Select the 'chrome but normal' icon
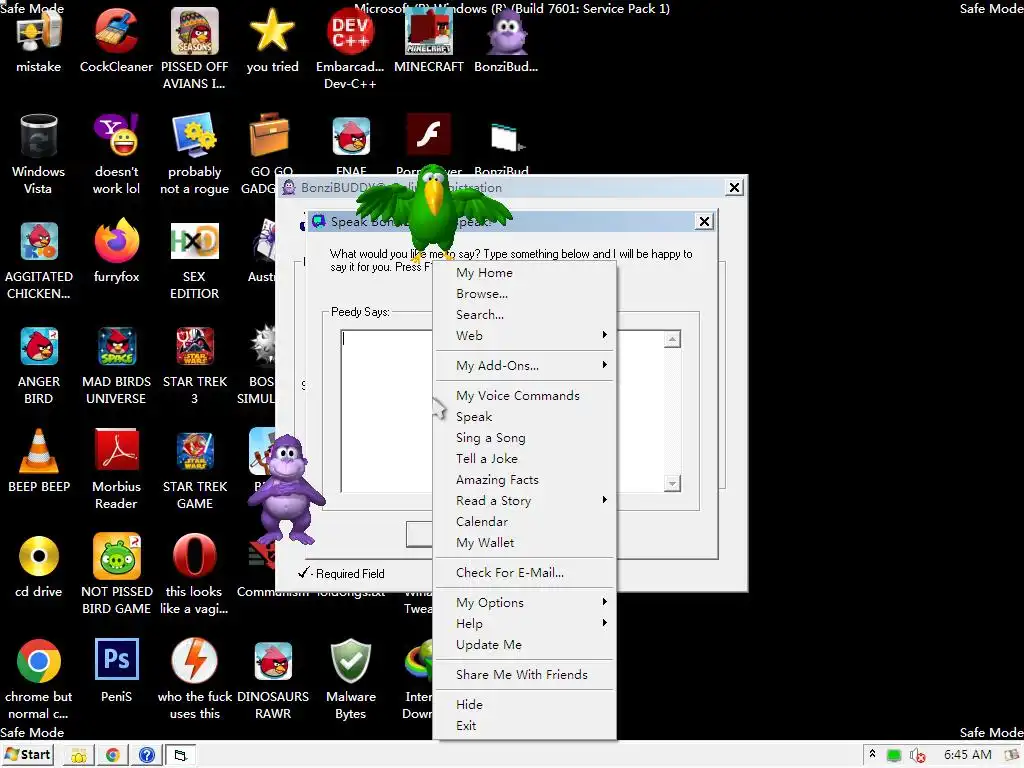This screenshot has width=1024, height=768. (39, 679)
